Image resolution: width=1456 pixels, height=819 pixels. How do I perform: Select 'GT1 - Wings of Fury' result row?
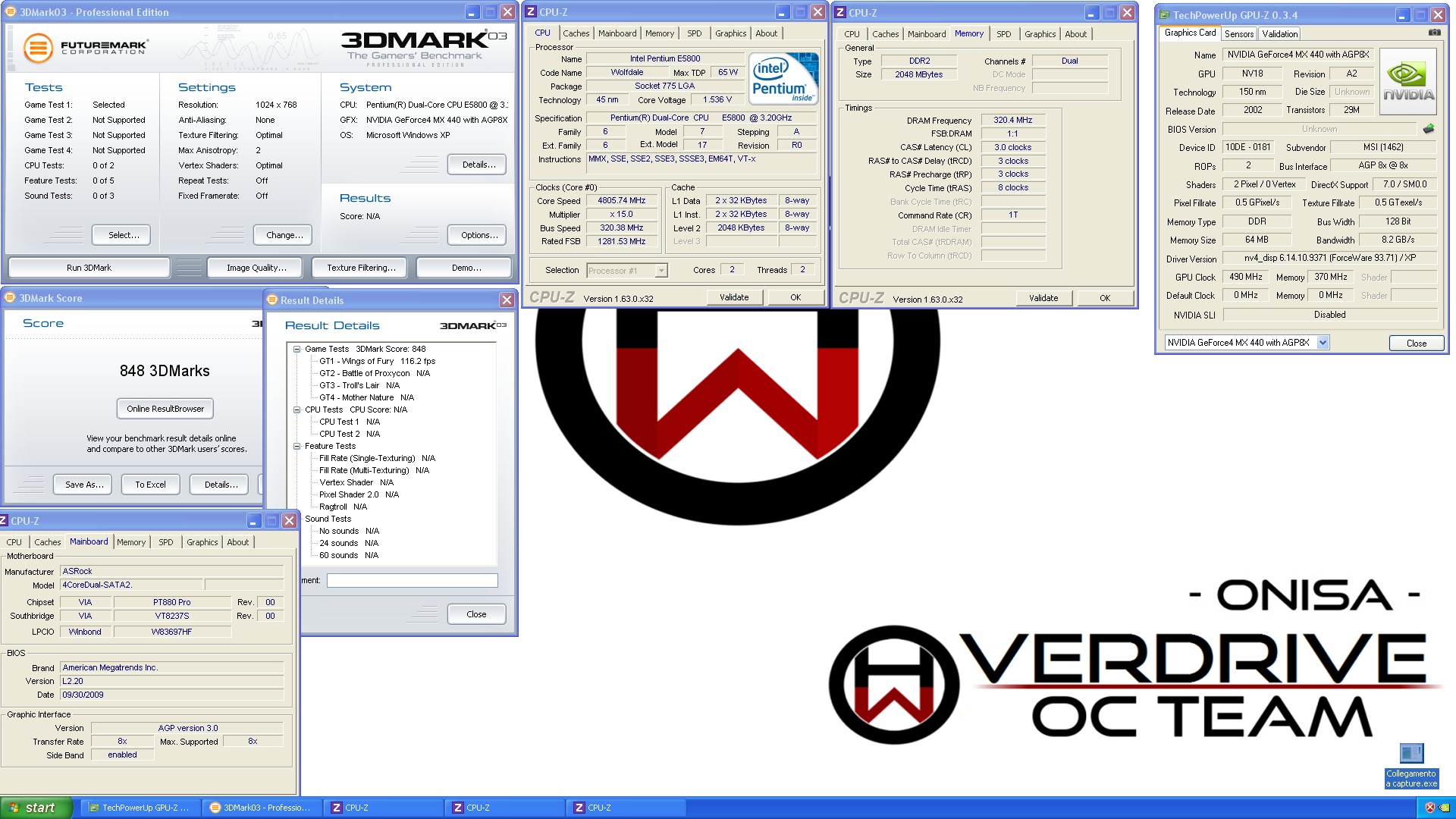(377, 361)
